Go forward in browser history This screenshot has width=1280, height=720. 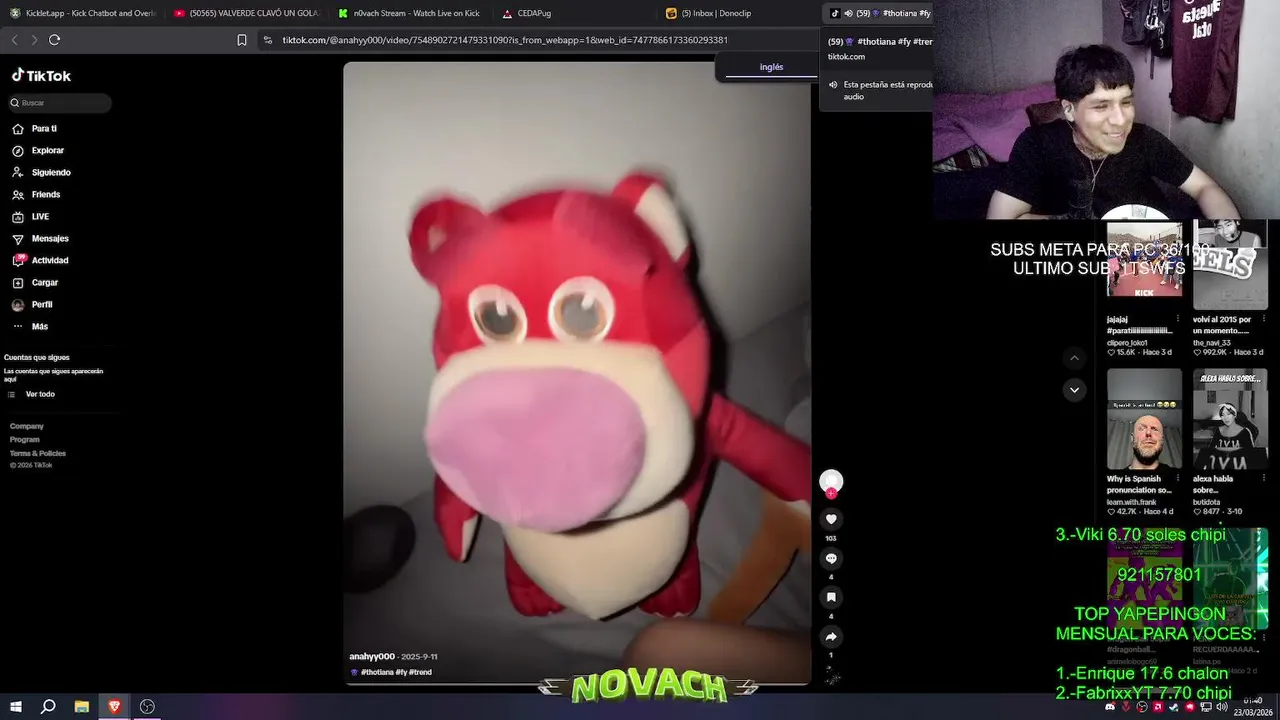[x=34, y=40]
